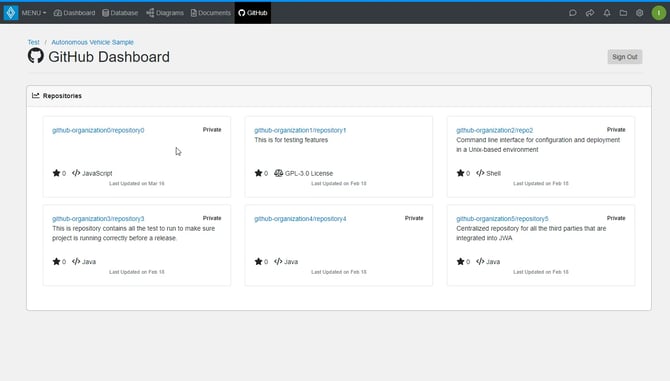Open github-organization2/repo2 link
670x381 pixels.
(x=494, y=130)
